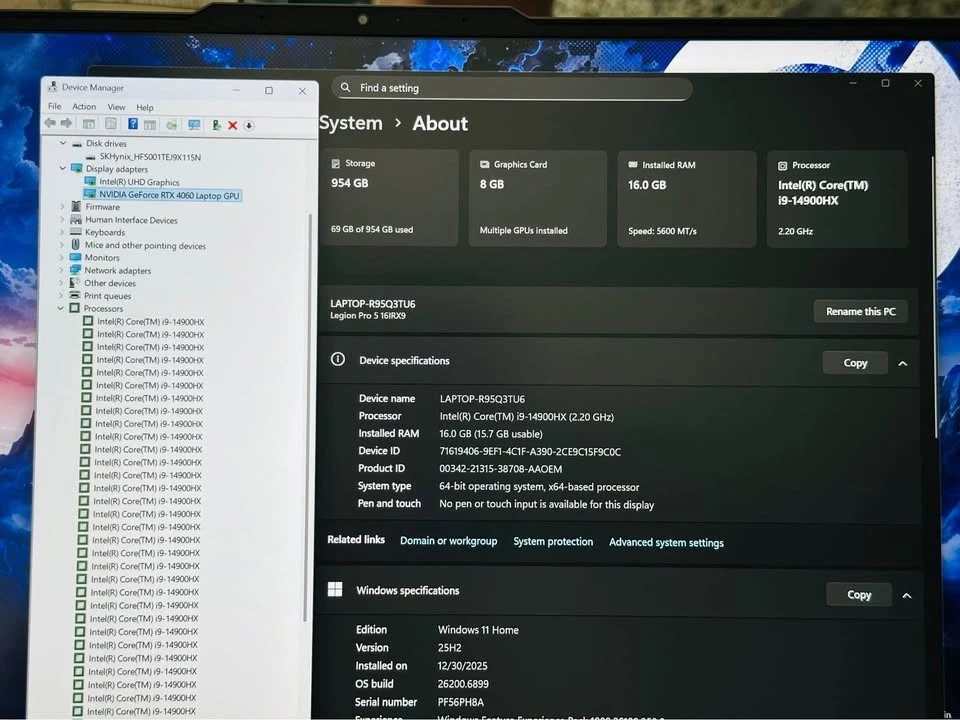Viewport: 960px width, 720px height.
Task: Click the Device specifications info icon
Action: pos(338,359)
